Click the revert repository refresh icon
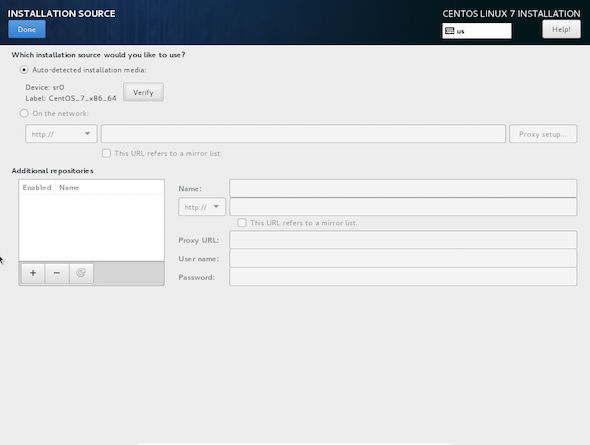This screenshot has width=590, height=445. (81, 273)
